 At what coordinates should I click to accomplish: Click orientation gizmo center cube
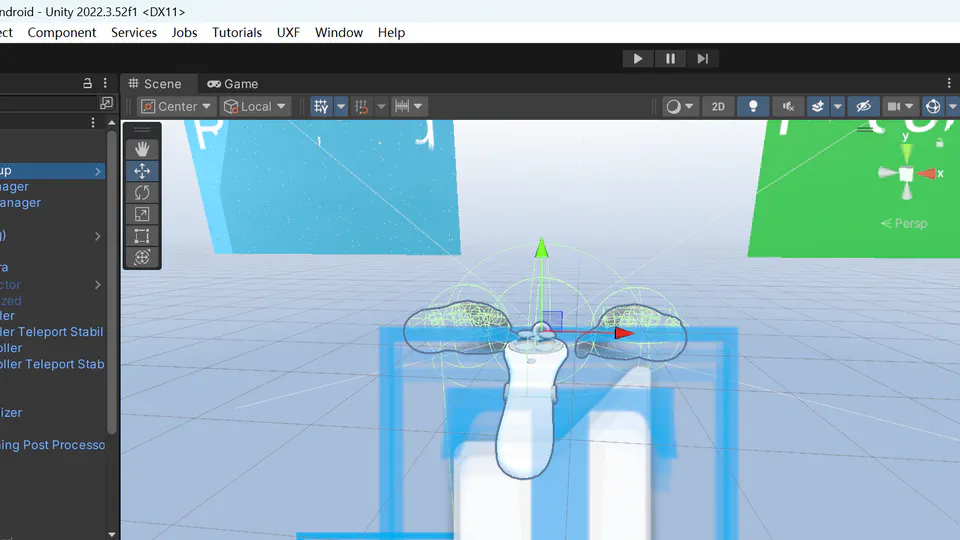(x=906, y=175)
